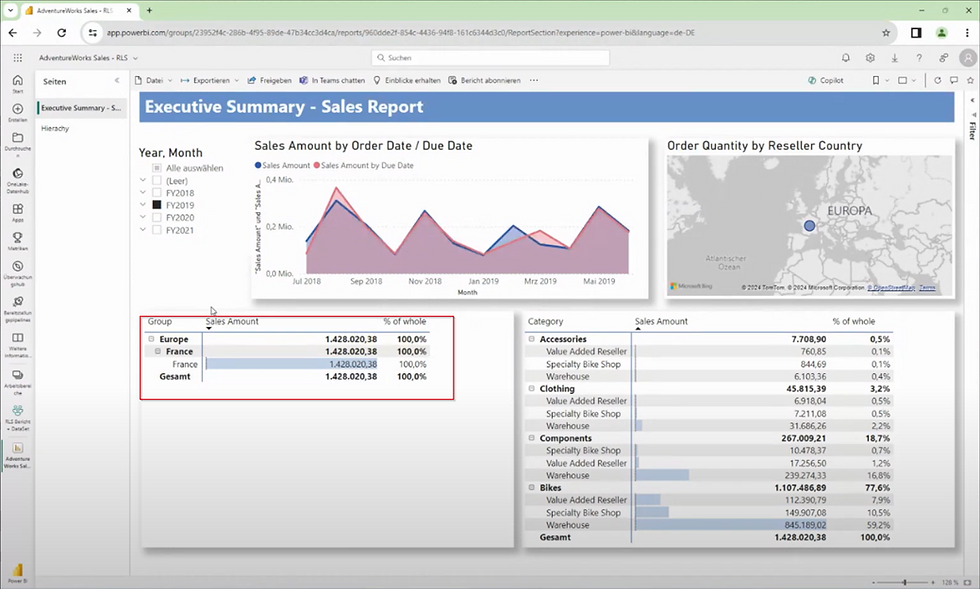
Task: Bookmark this page with the browser star
Action: pyautogui.click(x=886, y=33)
